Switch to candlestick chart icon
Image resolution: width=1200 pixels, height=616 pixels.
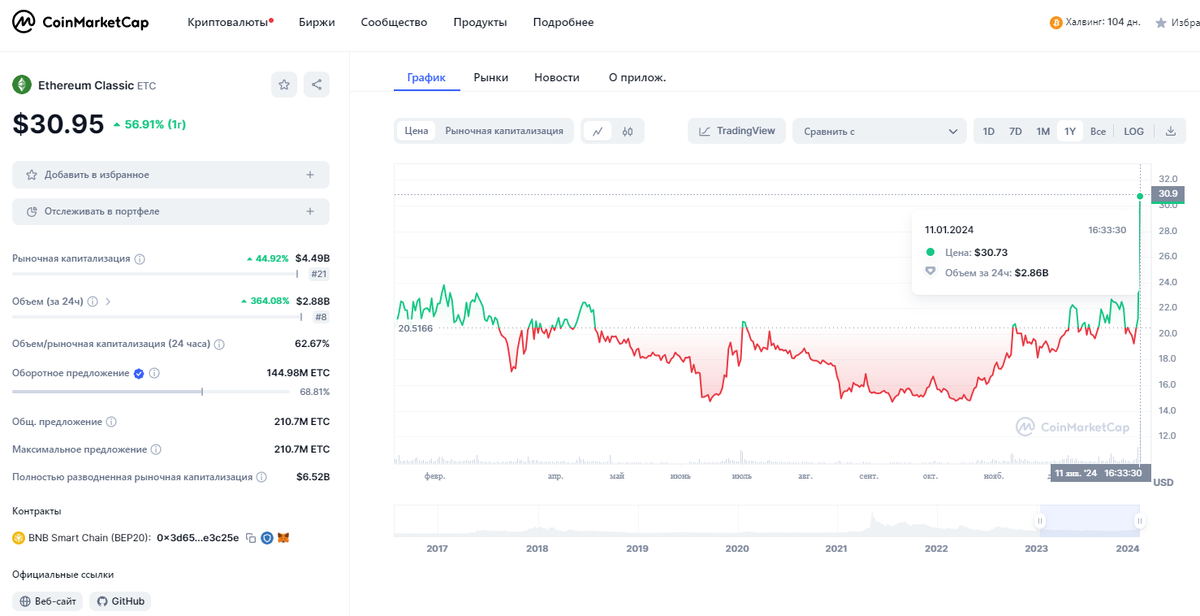coord(628,131)
